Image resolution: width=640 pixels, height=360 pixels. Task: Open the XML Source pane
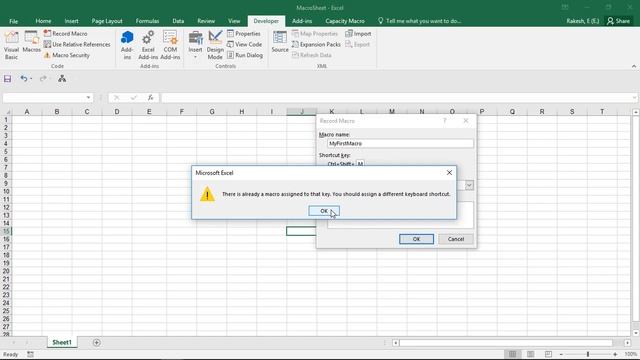coord(280,42)
